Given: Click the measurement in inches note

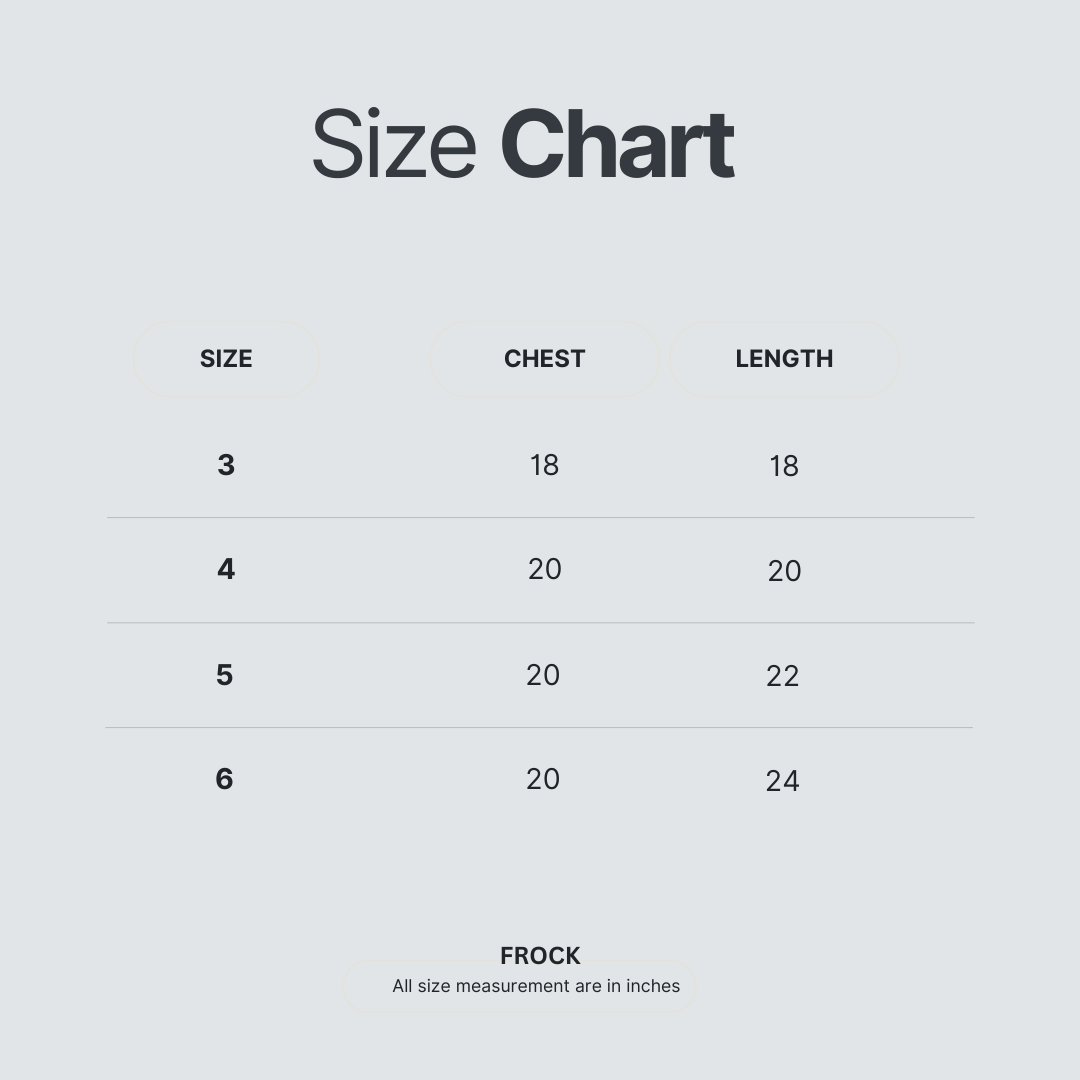Looking at the screenshot, I should [536, 986].
